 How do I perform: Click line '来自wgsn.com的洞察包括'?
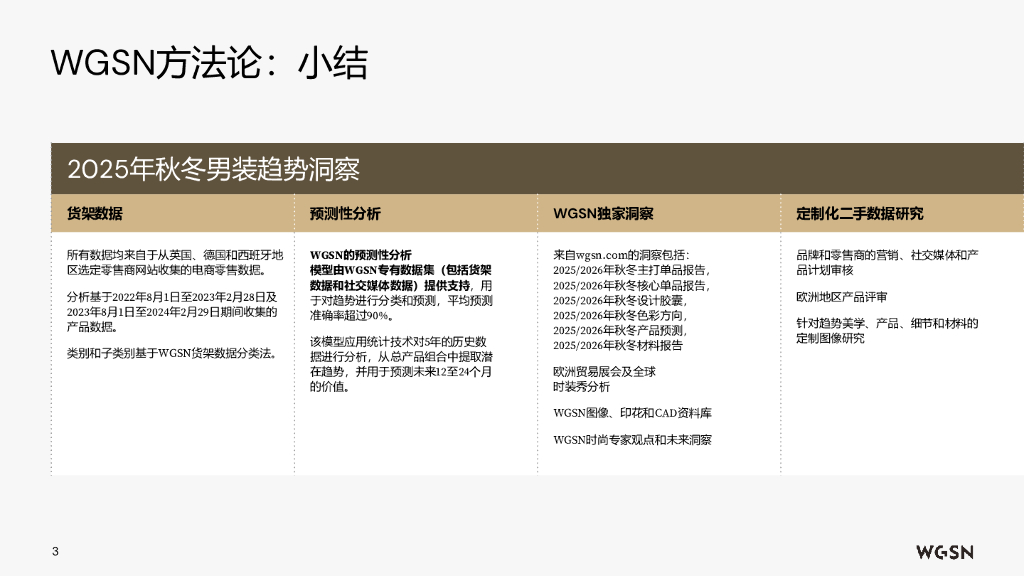tap(621, 255)
